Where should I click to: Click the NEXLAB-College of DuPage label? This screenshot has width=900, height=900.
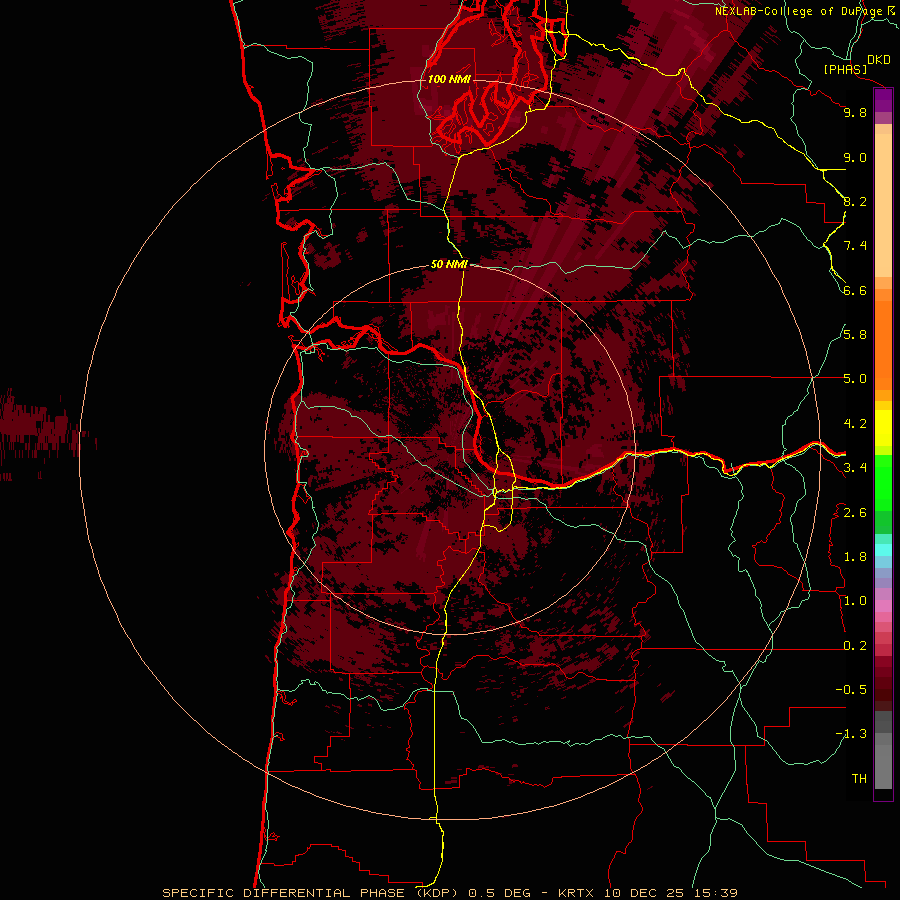[x=800, y=11]
